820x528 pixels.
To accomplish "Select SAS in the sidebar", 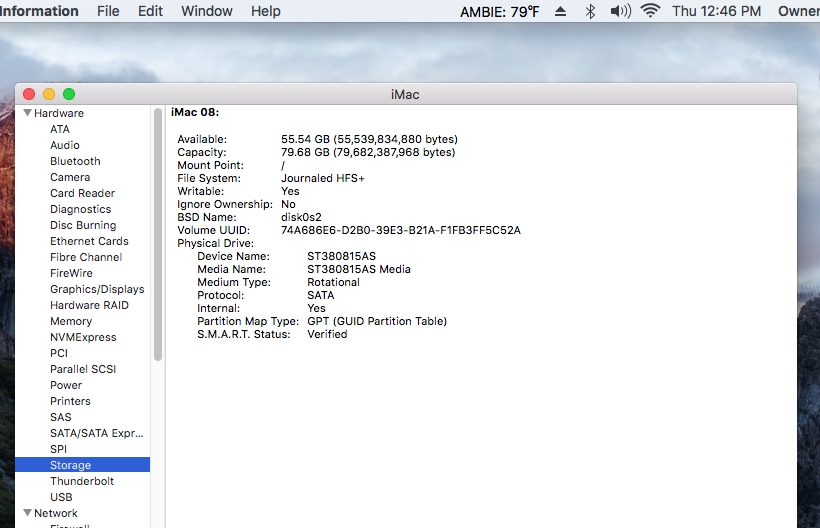I will (x=61, y=417).
